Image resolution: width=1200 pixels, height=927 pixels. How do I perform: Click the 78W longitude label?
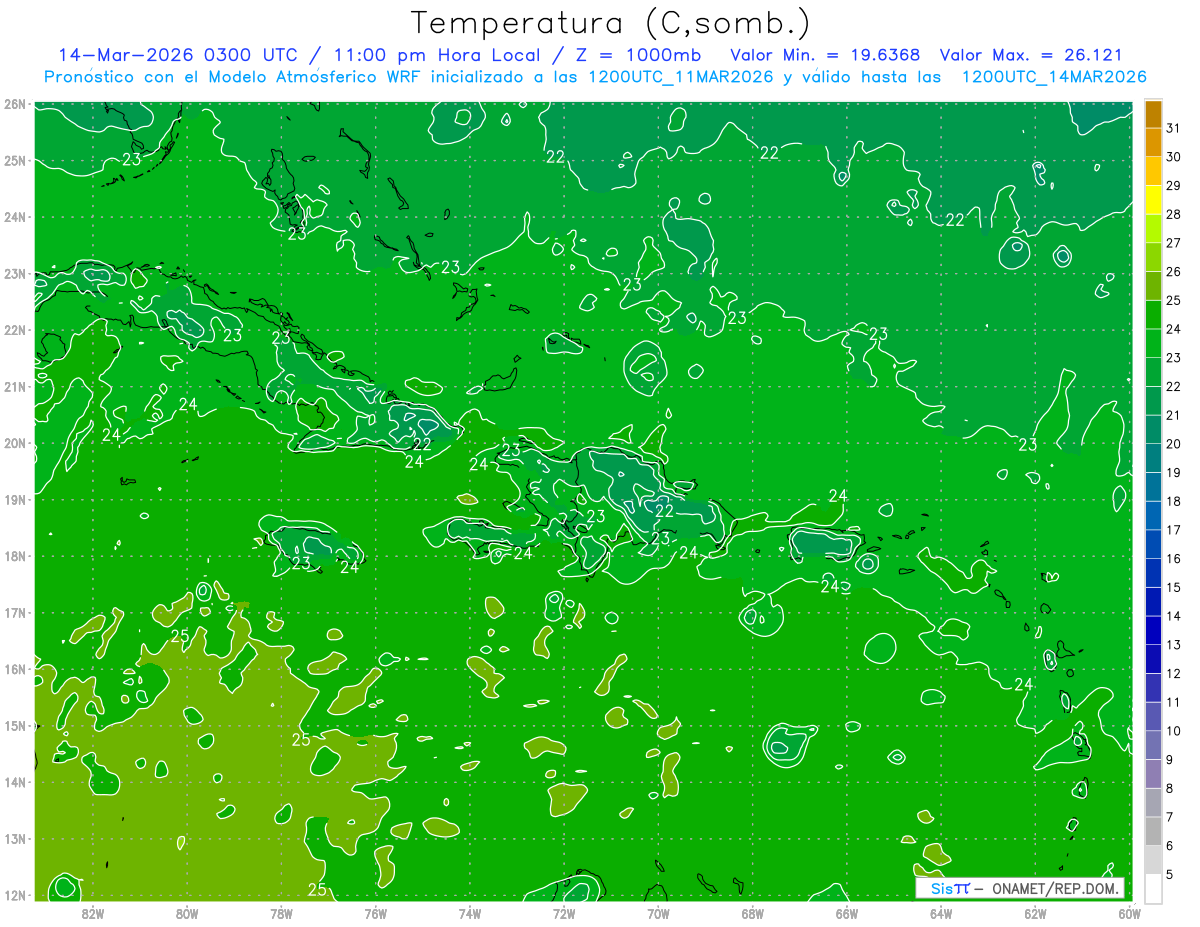tap(281, 913)
